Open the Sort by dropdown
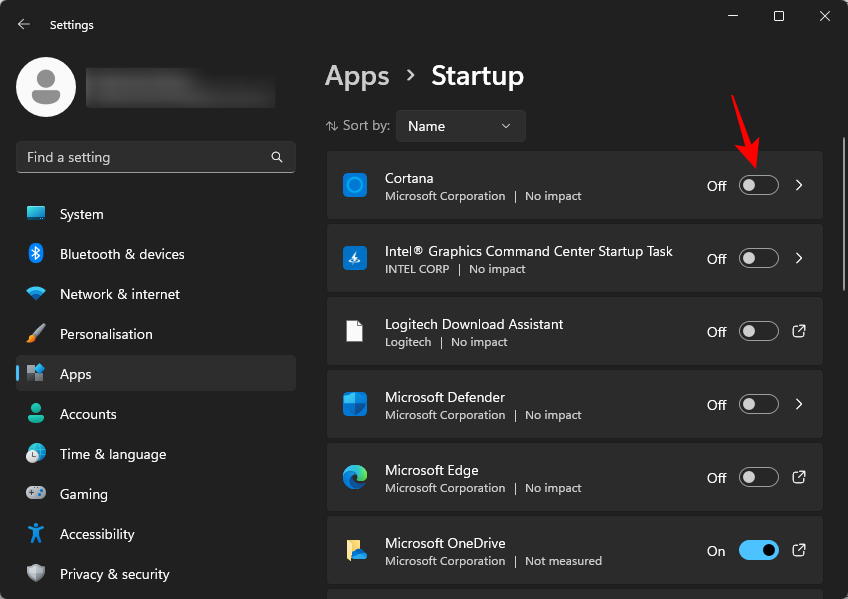The height and width of the screenshot is (599, 848). (x=460, y=126)
